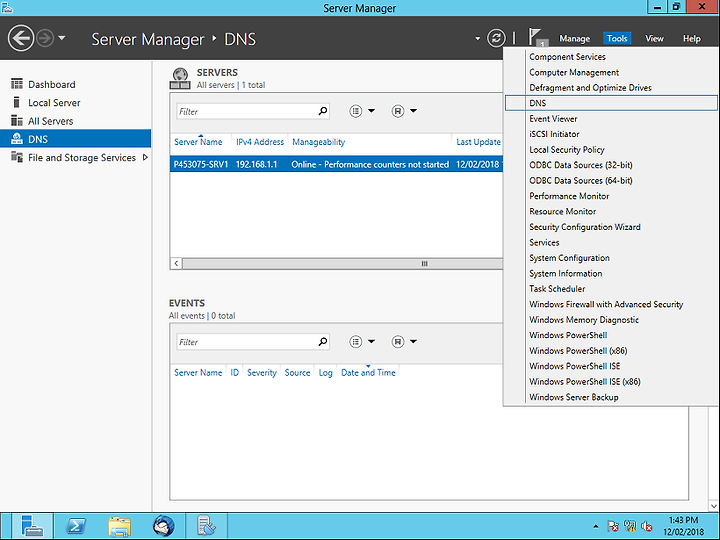Open File and Storage Services
Image resolution: width=720 pixels, height=540 pixels.
82,158
